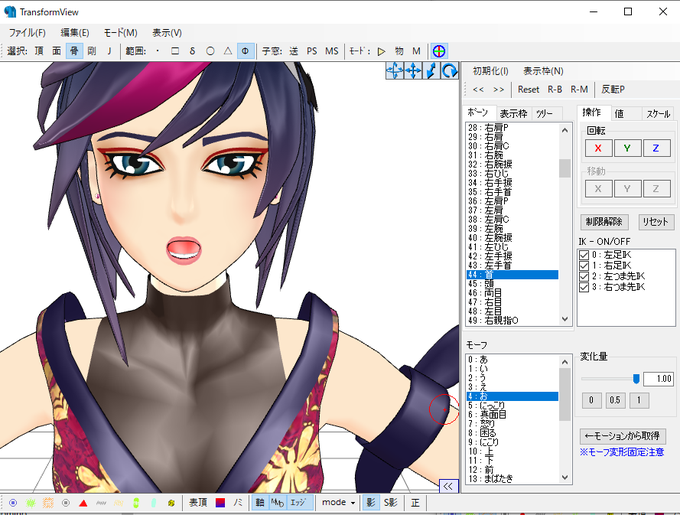Choose lasso δ range selection
The height and width of the screenshot is (515, 680).
pyautogui.click(x=193, y=51)
